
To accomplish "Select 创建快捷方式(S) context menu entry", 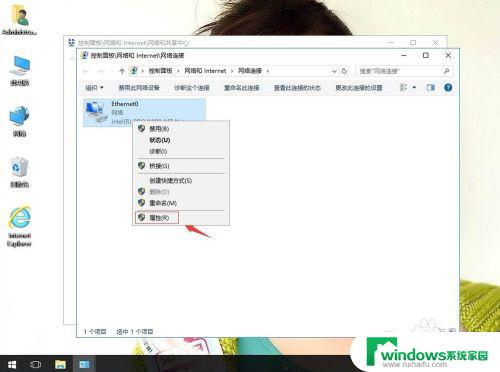I will click(181, 181).
